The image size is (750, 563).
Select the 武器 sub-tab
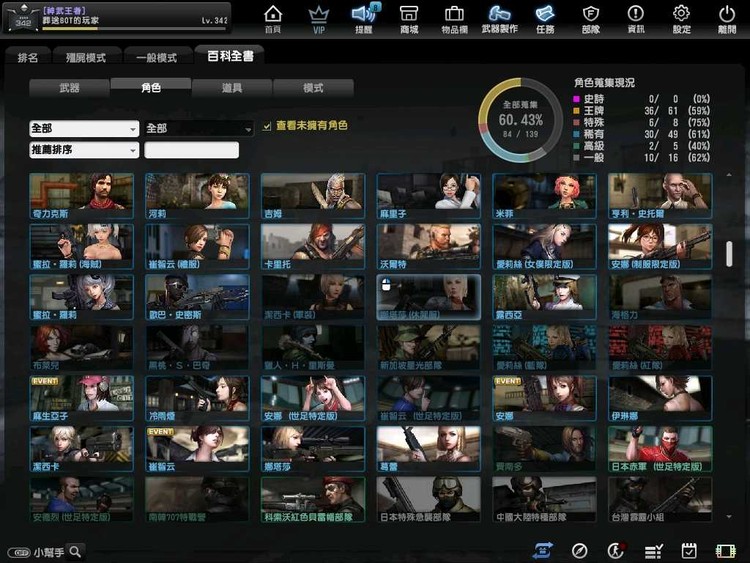(x=69, y=88)
